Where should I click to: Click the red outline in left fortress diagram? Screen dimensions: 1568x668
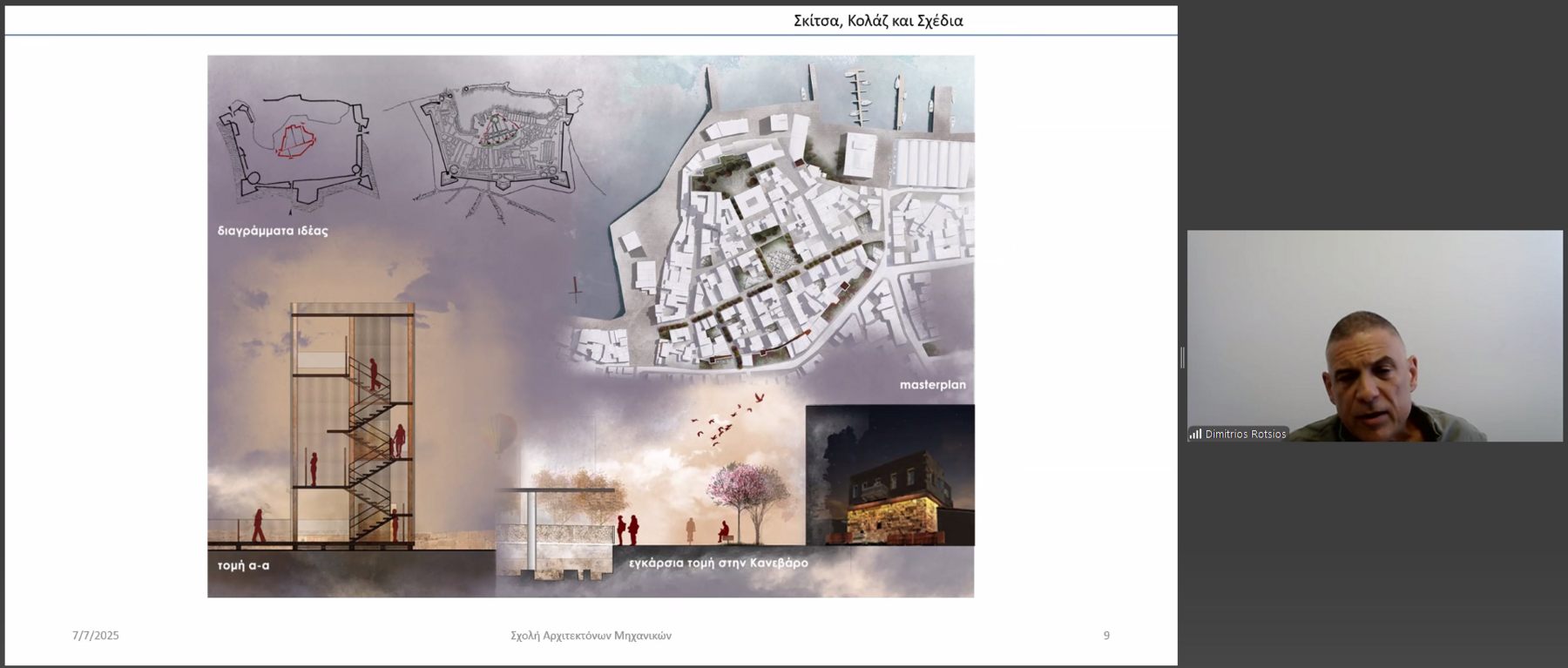pos(295,139)
